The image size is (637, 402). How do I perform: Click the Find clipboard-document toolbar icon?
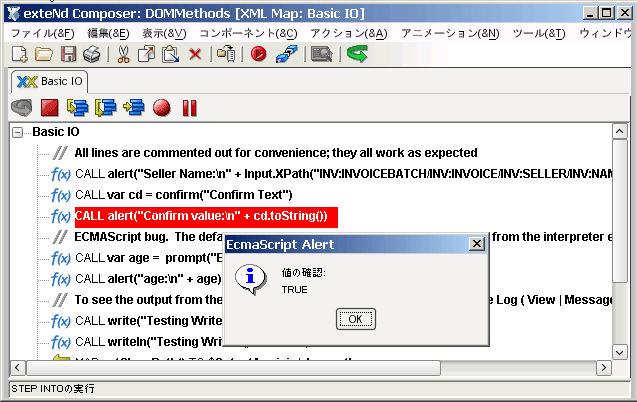point(226,54)
